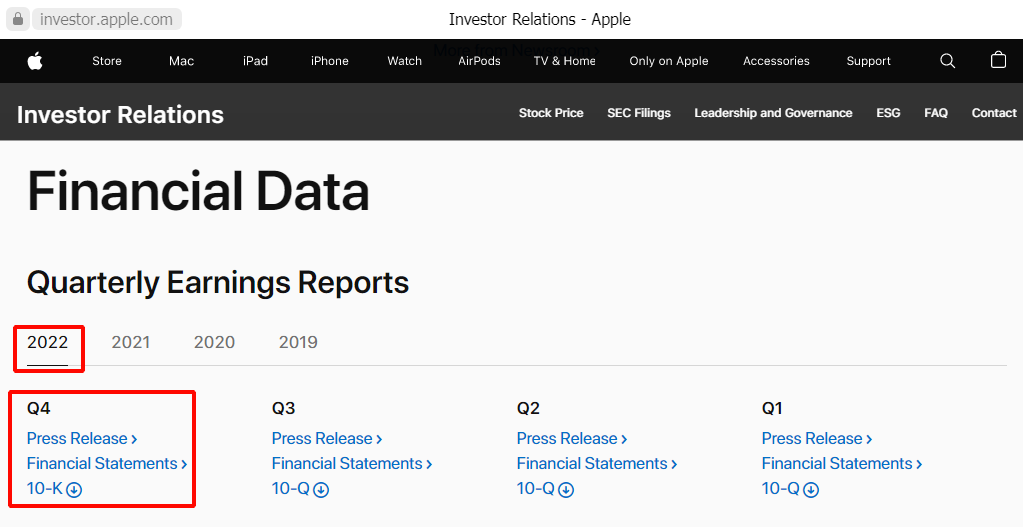The image size is (1023, 527).
Task: Switch to the 2021 tab
Action: (131, 342)
